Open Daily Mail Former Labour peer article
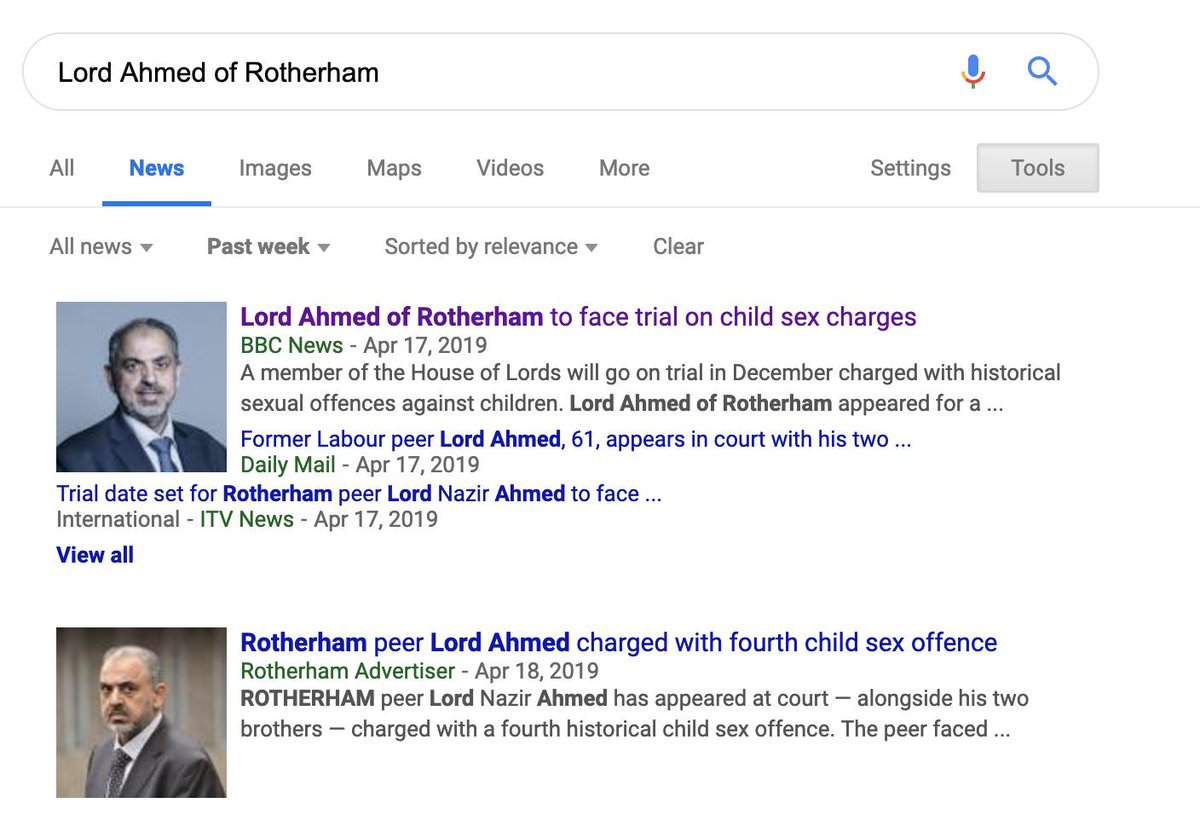The image size is (1200, 832). point(576,439)
